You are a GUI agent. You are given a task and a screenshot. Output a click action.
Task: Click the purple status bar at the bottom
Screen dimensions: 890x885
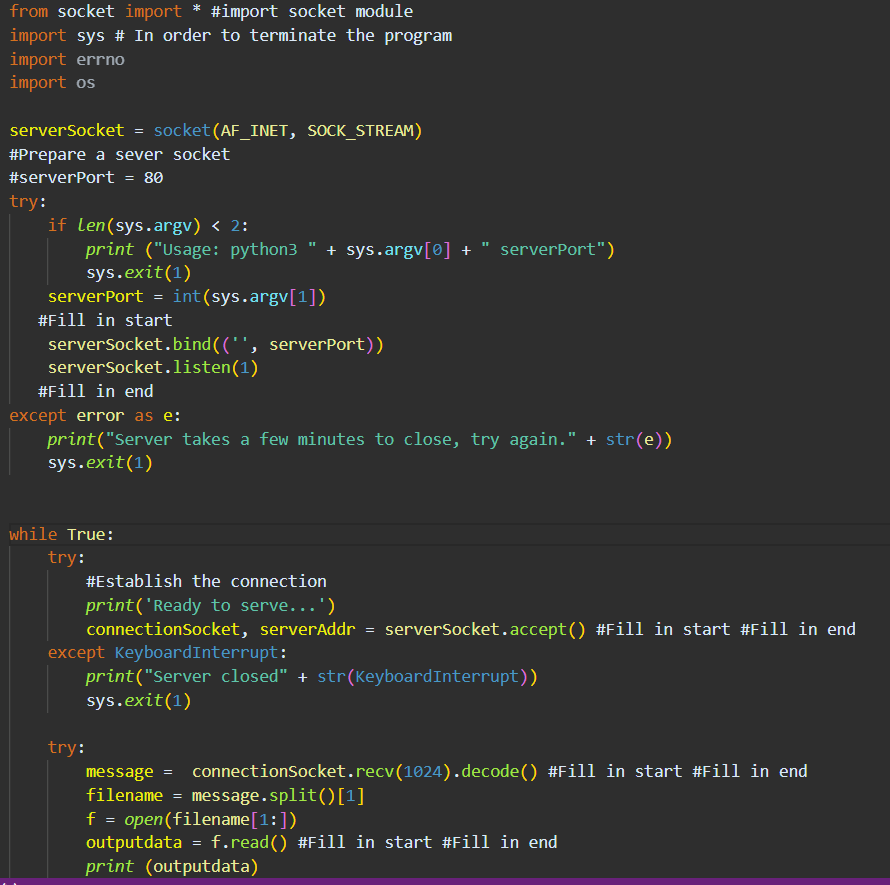pyautogui.click(x=445, y=881)
